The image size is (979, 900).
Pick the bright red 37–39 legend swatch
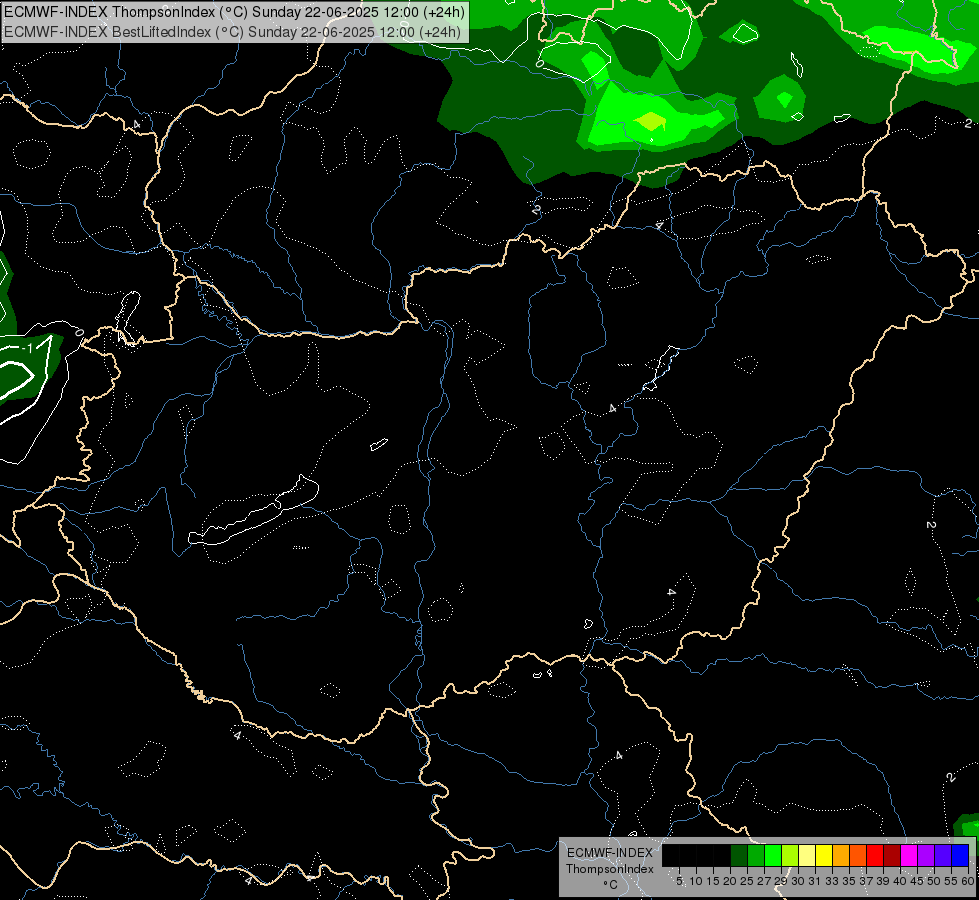click(x=875, y=856)
